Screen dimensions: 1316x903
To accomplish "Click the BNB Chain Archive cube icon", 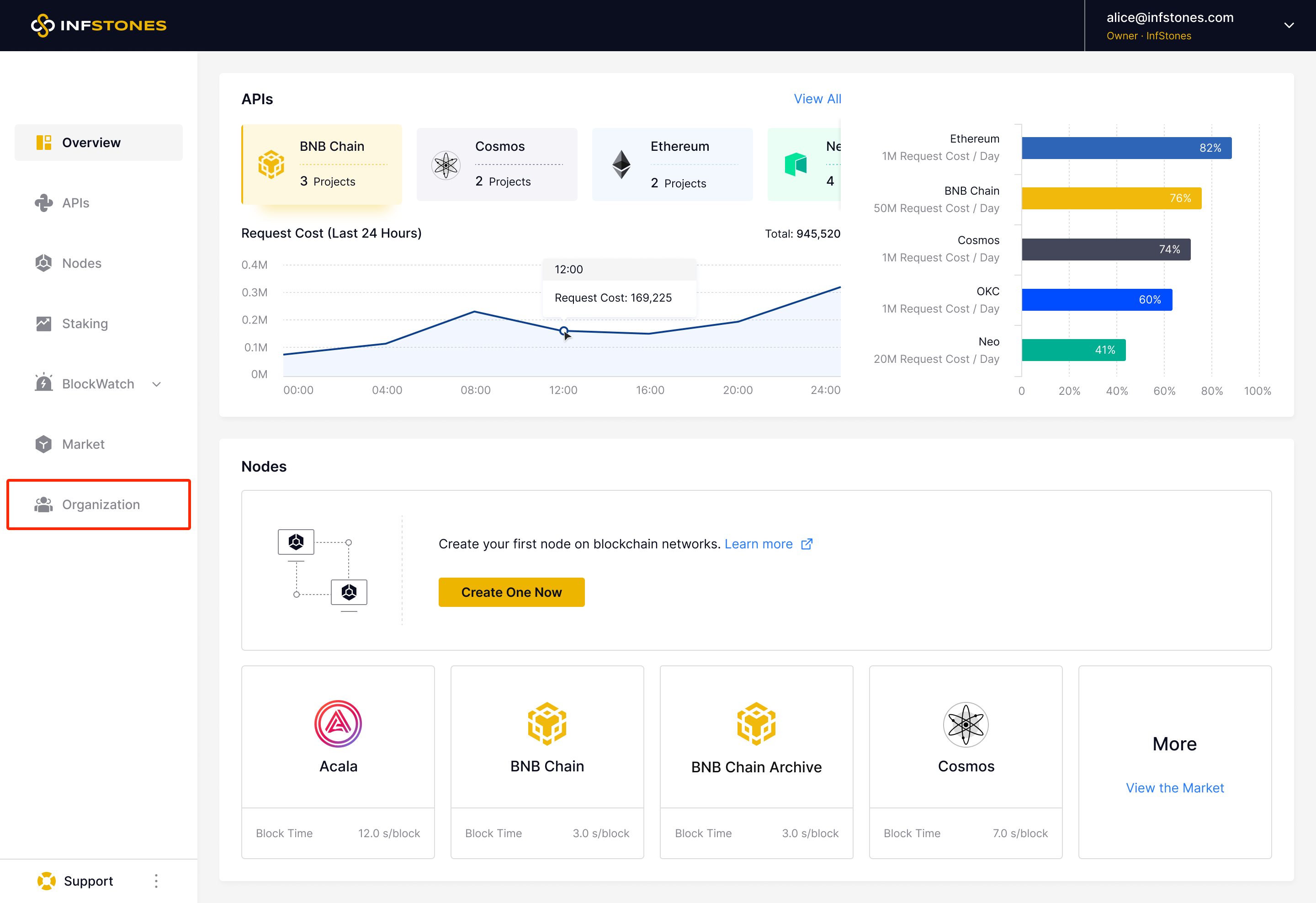I will pos(756,723).
